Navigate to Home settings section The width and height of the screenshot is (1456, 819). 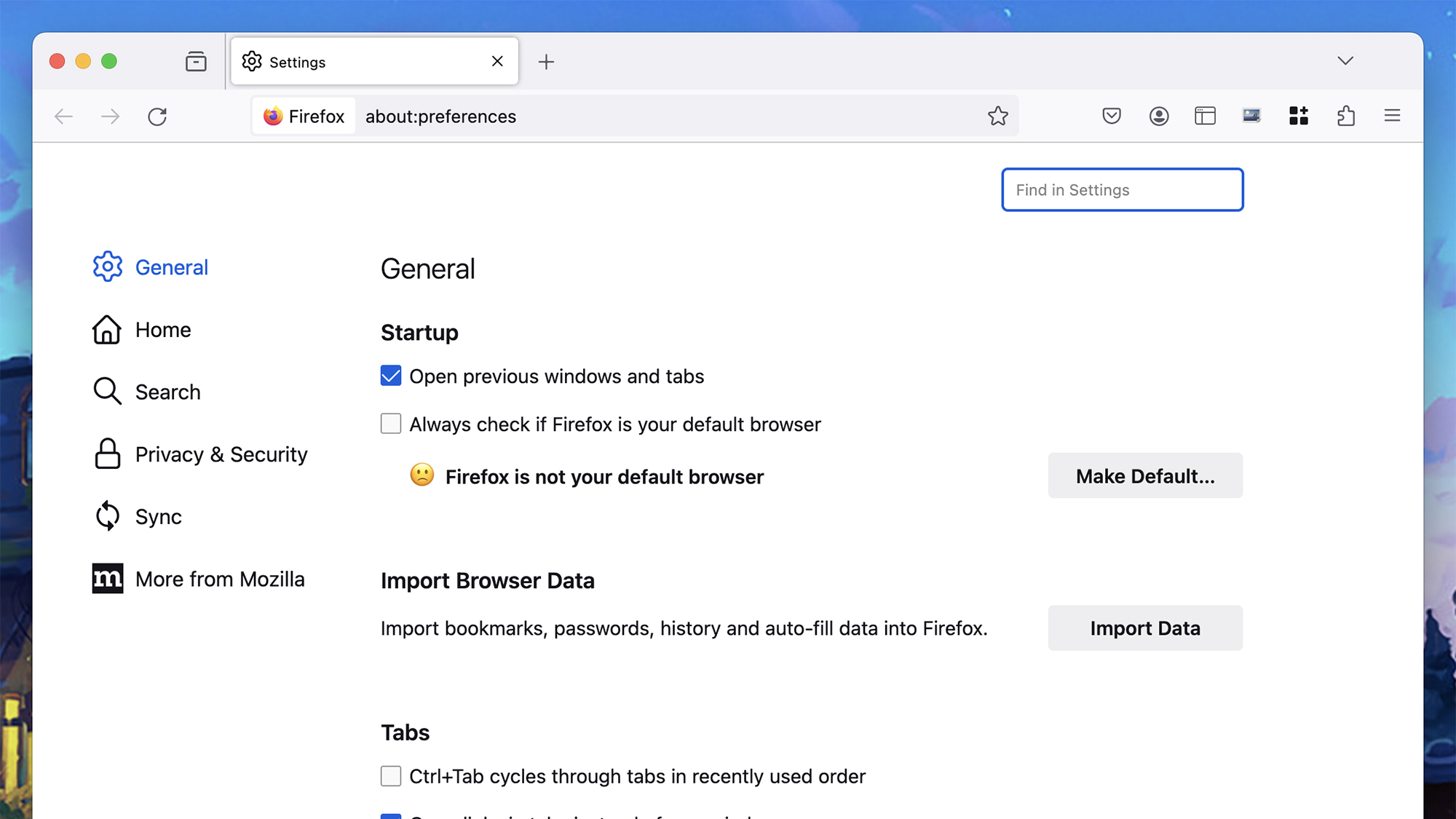(163, 329)
